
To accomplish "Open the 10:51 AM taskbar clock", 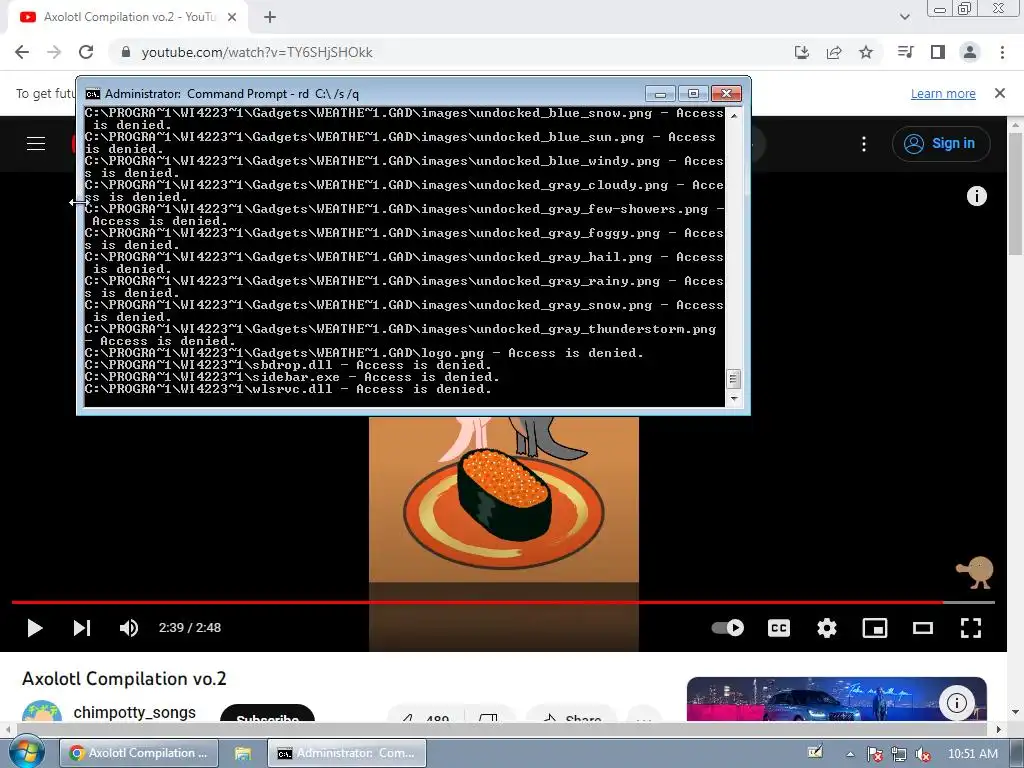I will click(972, 754).
